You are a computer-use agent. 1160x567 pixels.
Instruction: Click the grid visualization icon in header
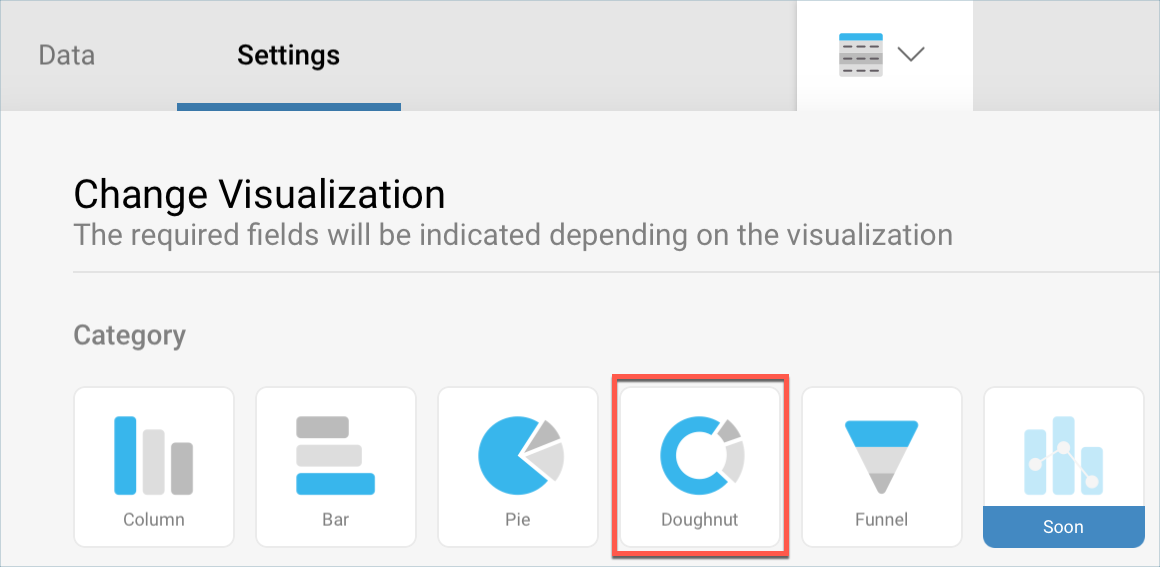coord(860,55)
